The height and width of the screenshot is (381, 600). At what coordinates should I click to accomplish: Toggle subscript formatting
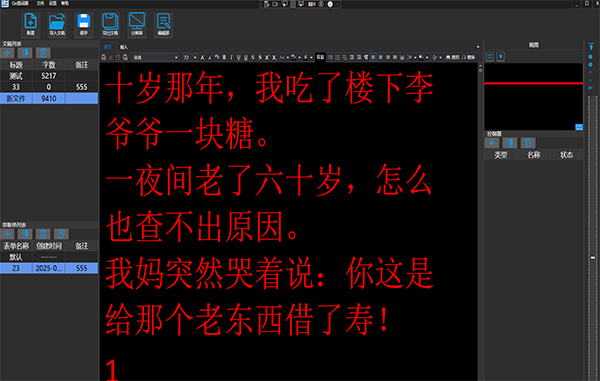(274, 57)
